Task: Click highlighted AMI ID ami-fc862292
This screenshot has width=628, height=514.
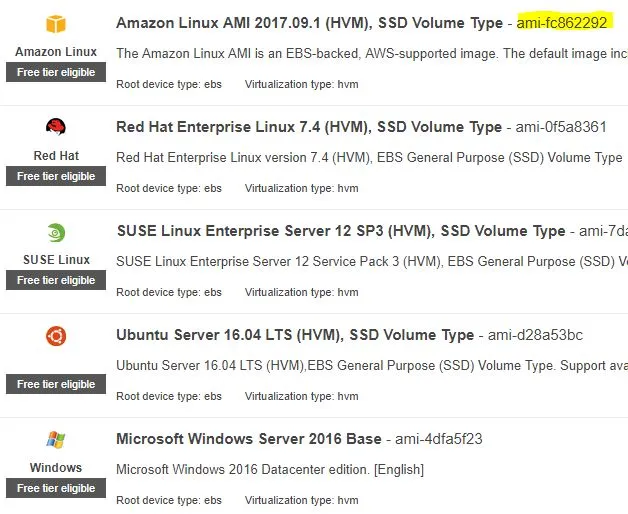Action: coord(562,23)
